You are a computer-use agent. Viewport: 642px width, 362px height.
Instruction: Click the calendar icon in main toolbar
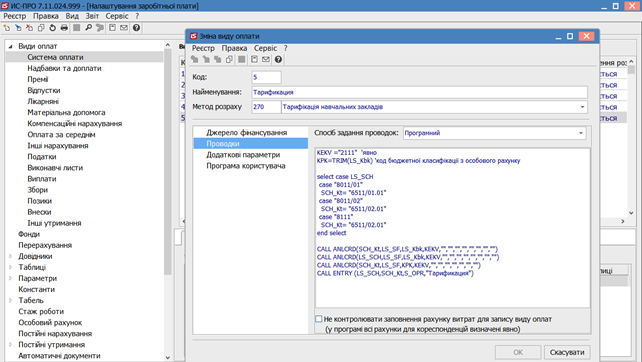click(112, 28)
